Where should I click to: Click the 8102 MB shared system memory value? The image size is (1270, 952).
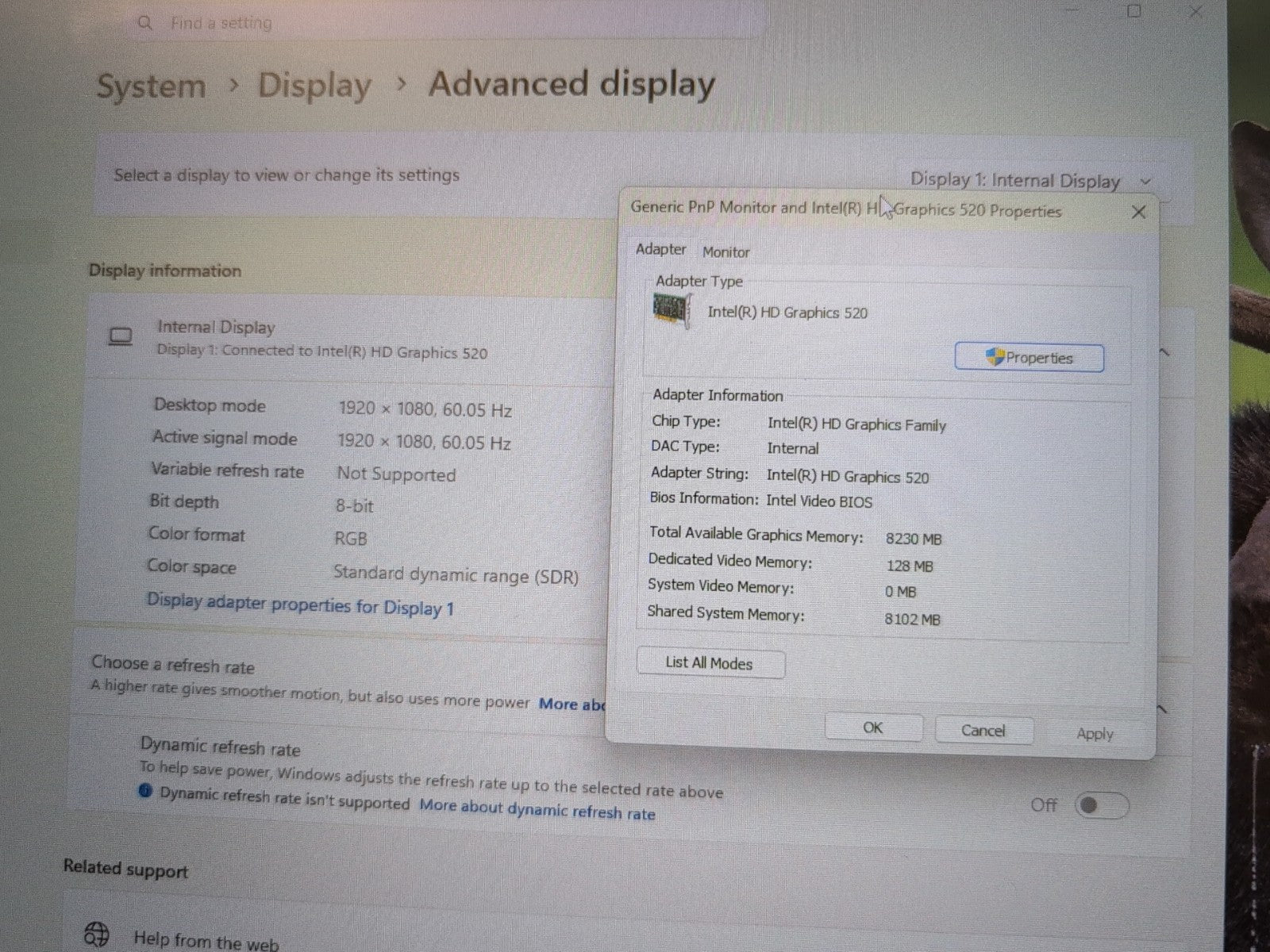912,619
